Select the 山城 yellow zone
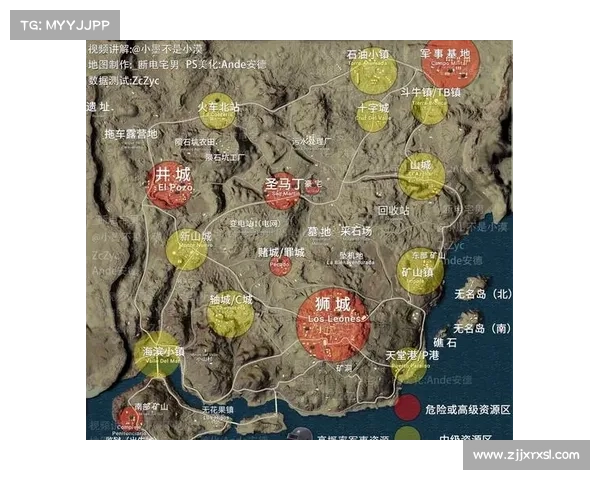Viewport: 600px width, 480px height. point(421,176)
